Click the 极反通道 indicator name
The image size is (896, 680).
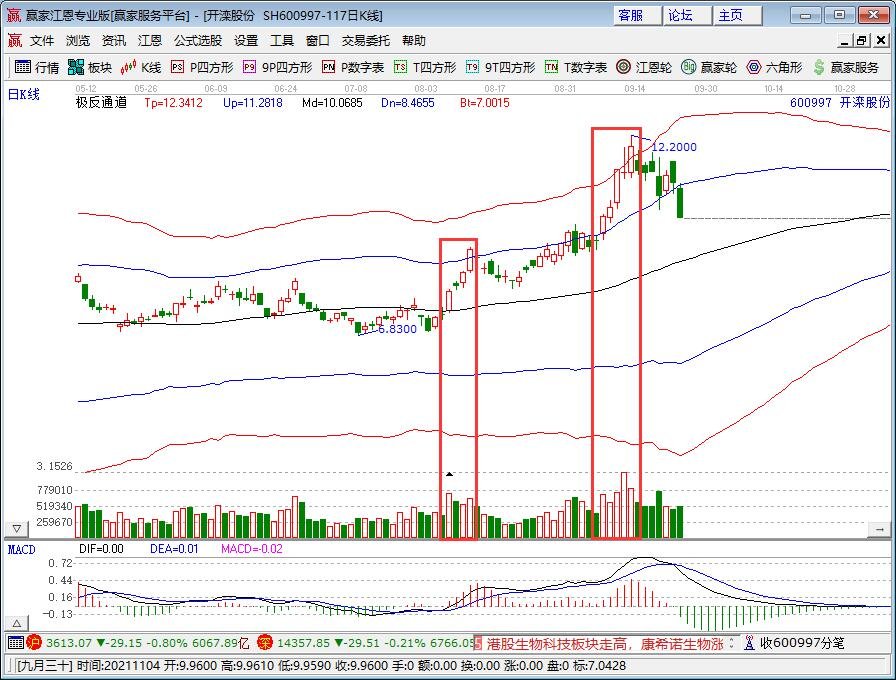pyautogui.click(x=101, y=103)
